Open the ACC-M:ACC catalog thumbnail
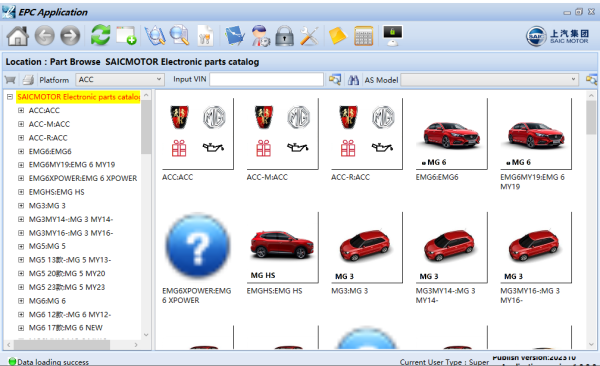 click(282, 133)
